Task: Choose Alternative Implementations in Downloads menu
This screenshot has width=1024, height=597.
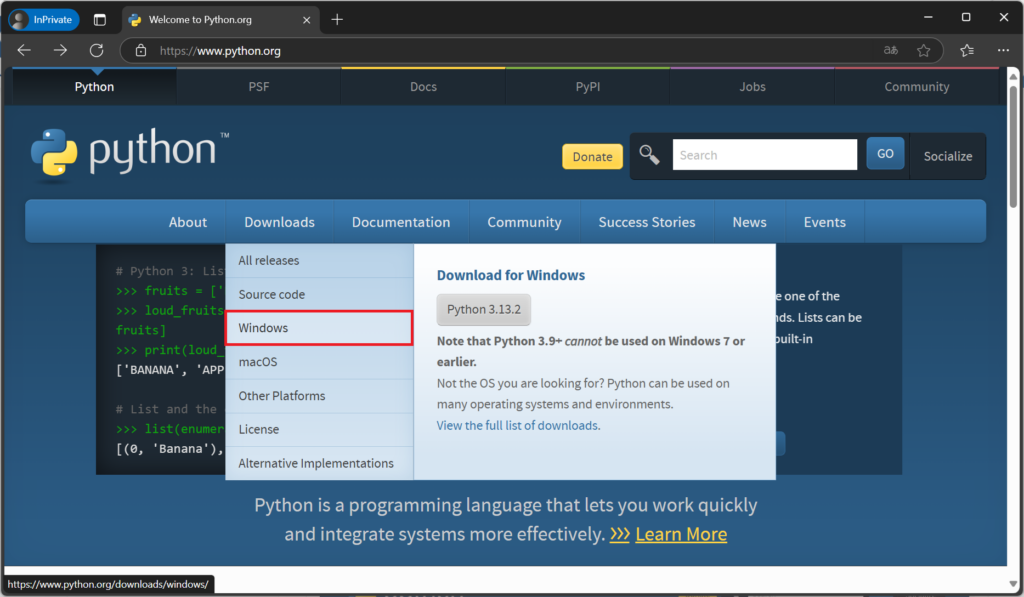Action: (319, 463)
